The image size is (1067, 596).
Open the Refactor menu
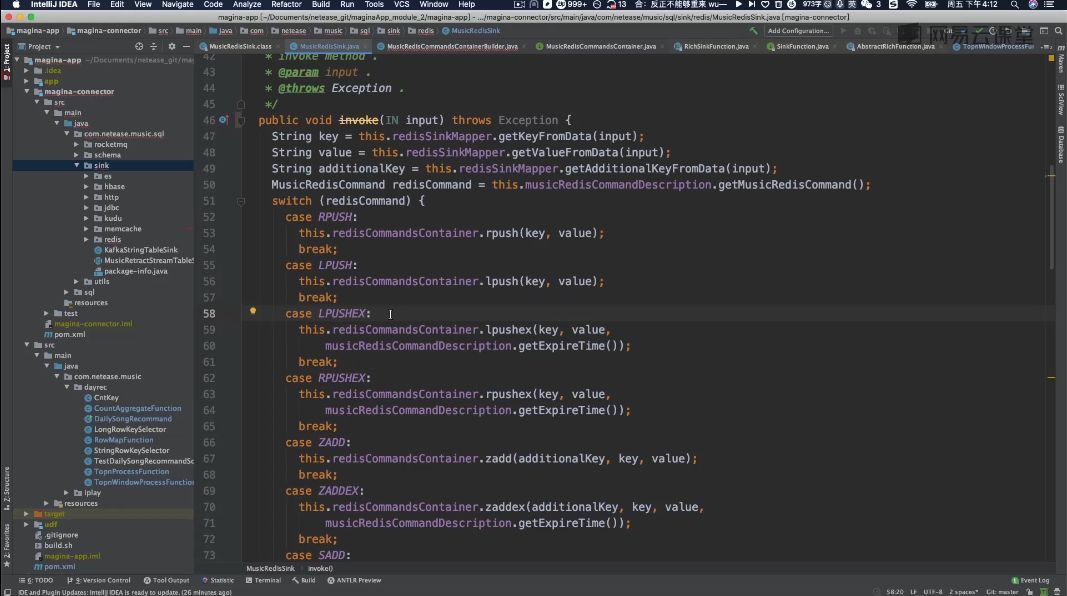pos(286,5)
